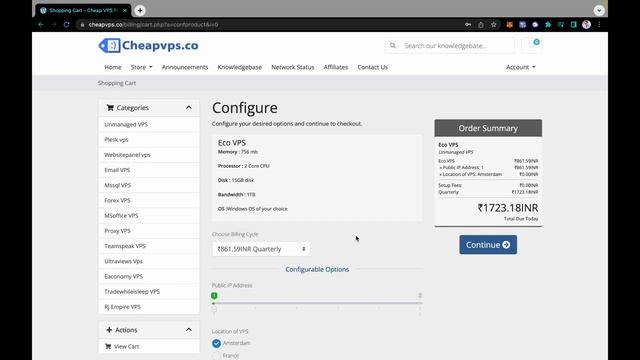Click the tab search down-arrow button
The width and height of the screenshot is (640, 360).
pyautogui.click(x=599, y=11)
